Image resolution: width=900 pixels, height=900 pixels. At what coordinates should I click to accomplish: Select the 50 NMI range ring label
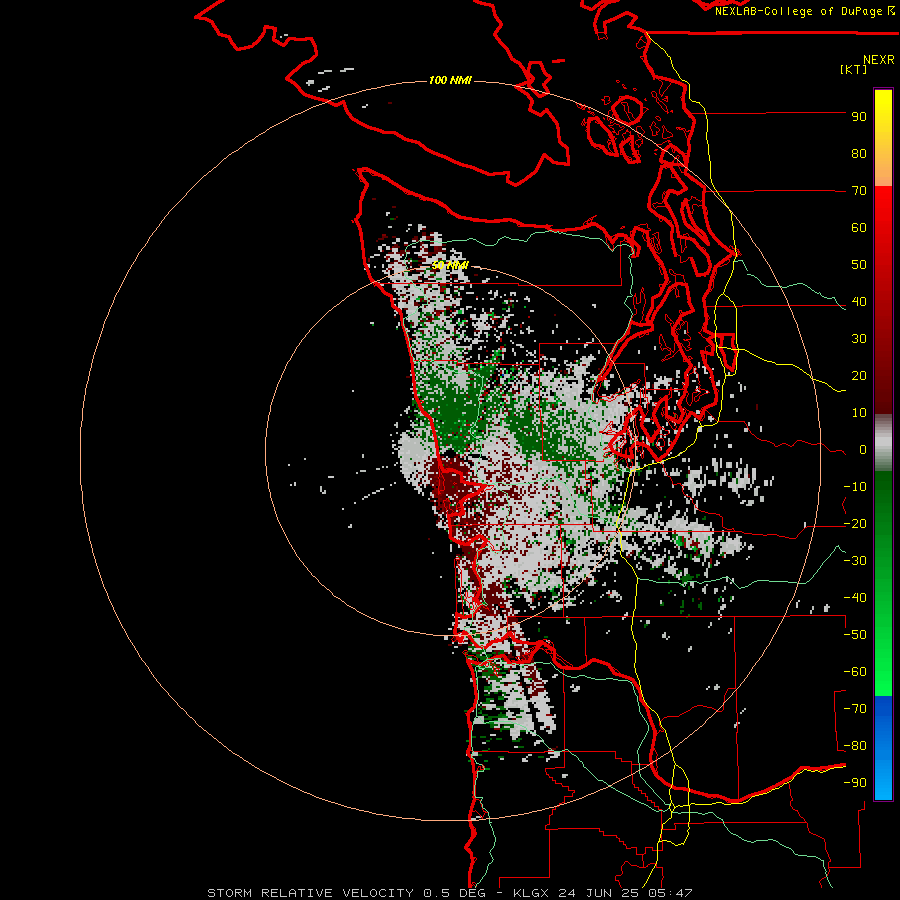coord(450,265)
